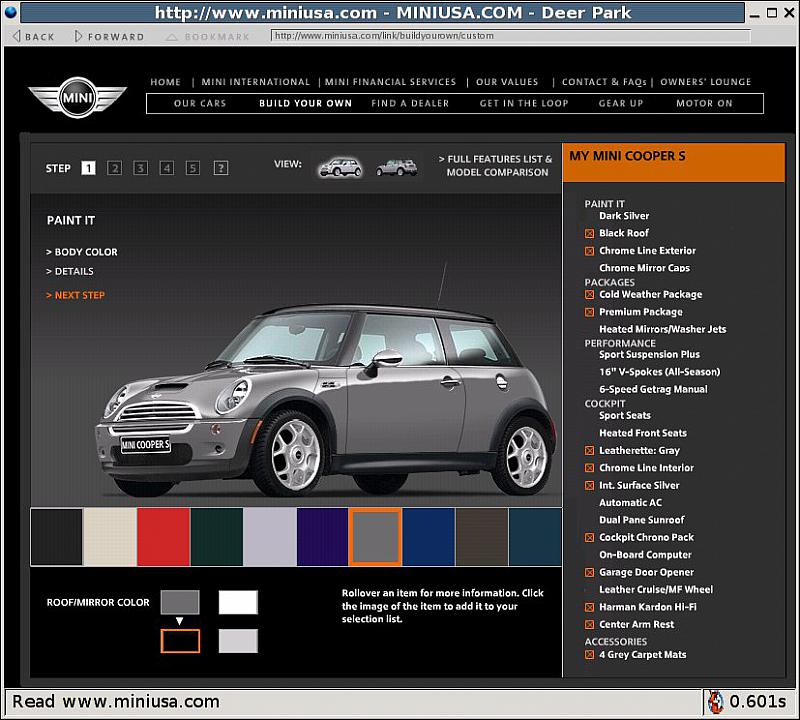800x720 pixels.
Task: Deselect the Premium Package option
Action: pos(589,311)
